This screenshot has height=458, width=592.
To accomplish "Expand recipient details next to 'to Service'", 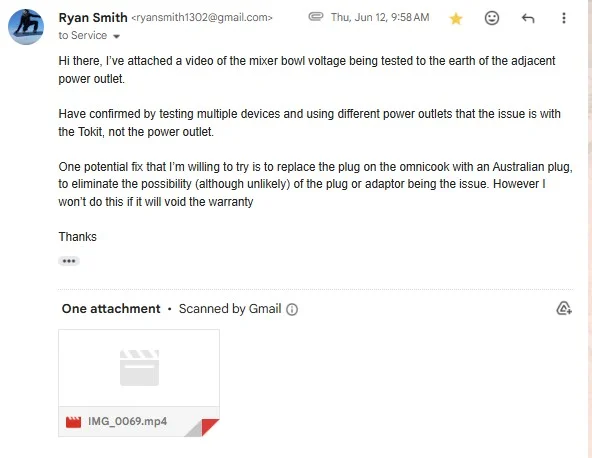I will pos(117,36).
